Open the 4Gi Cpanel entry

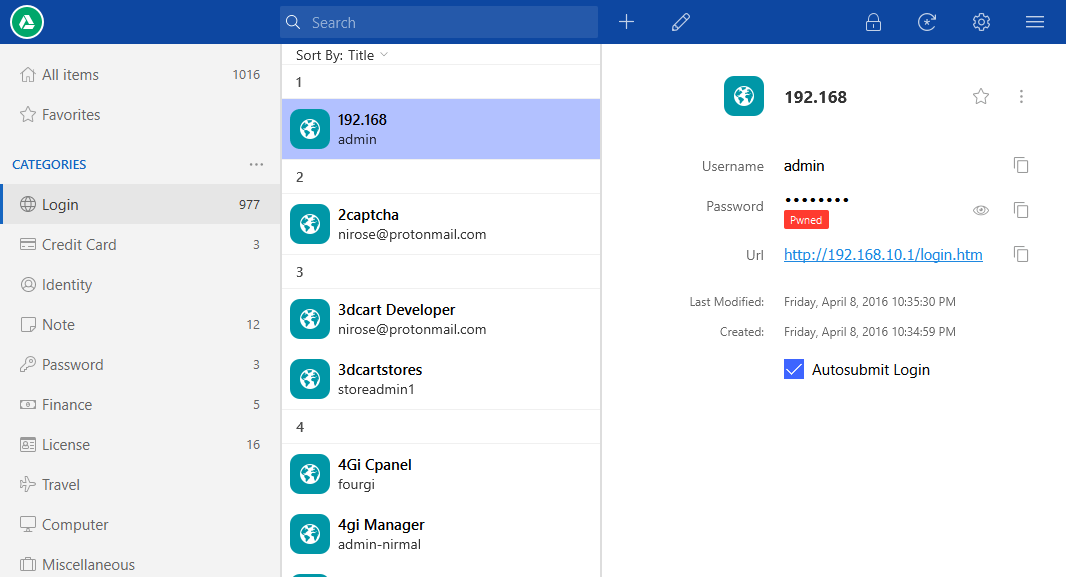[x=441, y=474]
